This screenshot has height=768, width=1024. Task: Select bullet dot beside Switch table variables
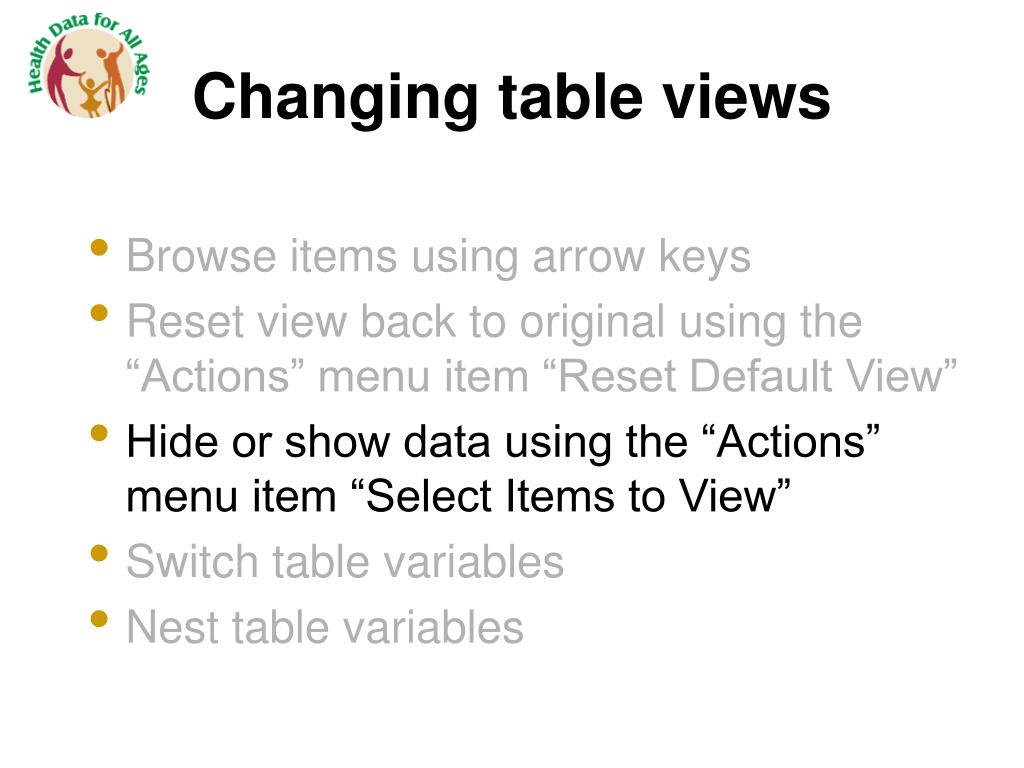(99, 553)
